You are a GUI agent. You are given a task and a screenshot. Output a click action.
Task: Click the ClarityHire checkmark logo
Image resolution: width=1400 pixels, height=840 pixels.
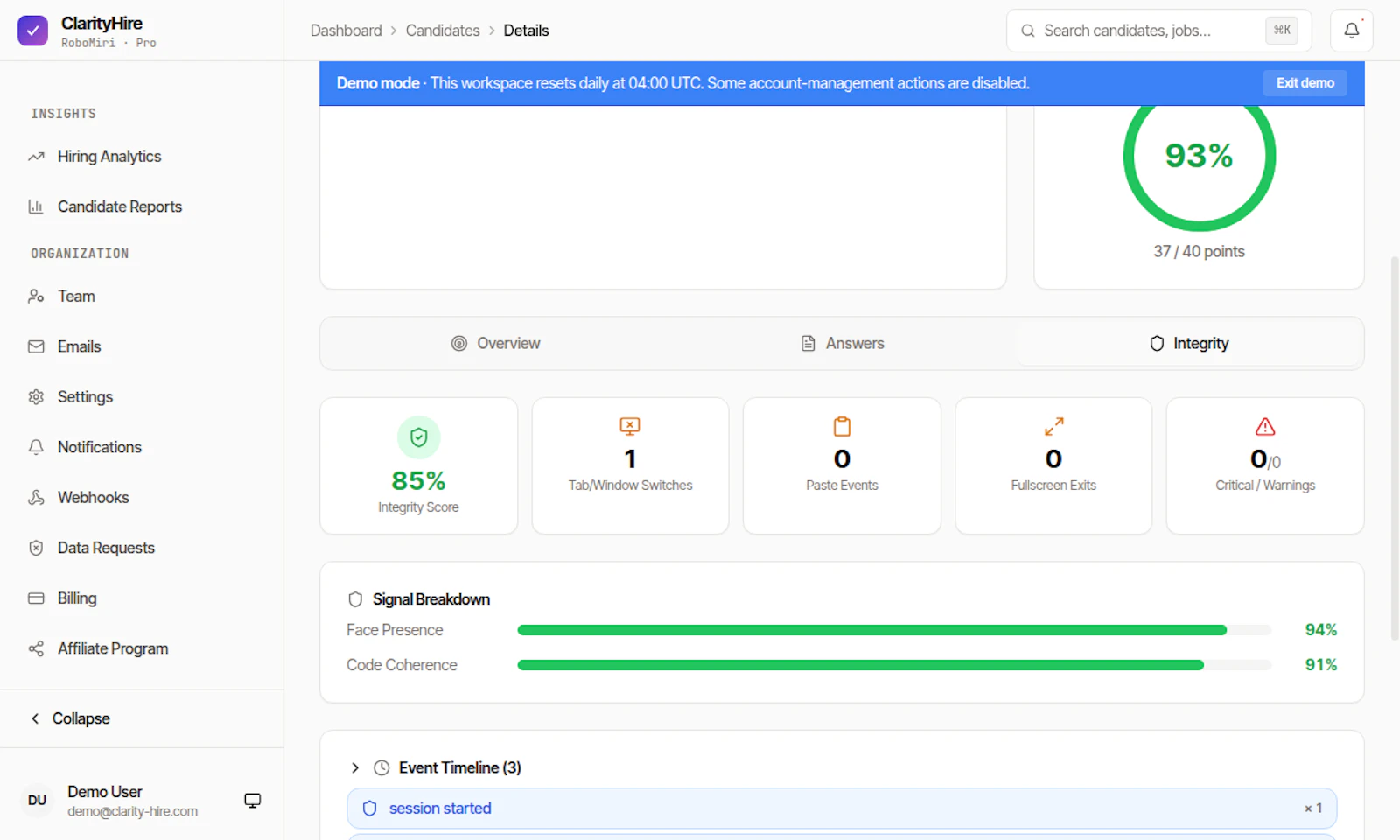tap(32, 31)
